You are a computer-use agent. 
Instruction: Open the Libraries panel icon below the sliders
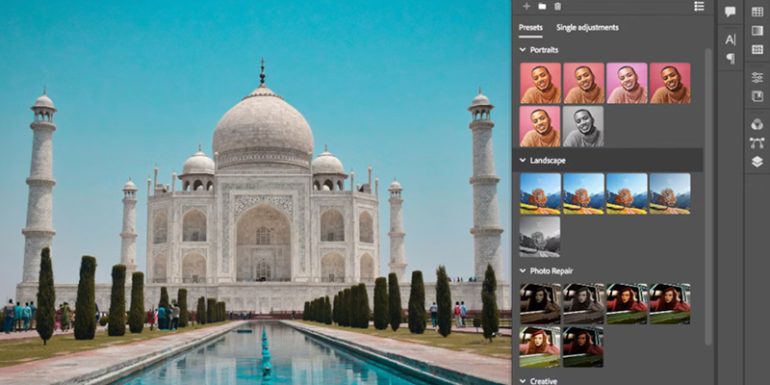click(x=757, y=96)
